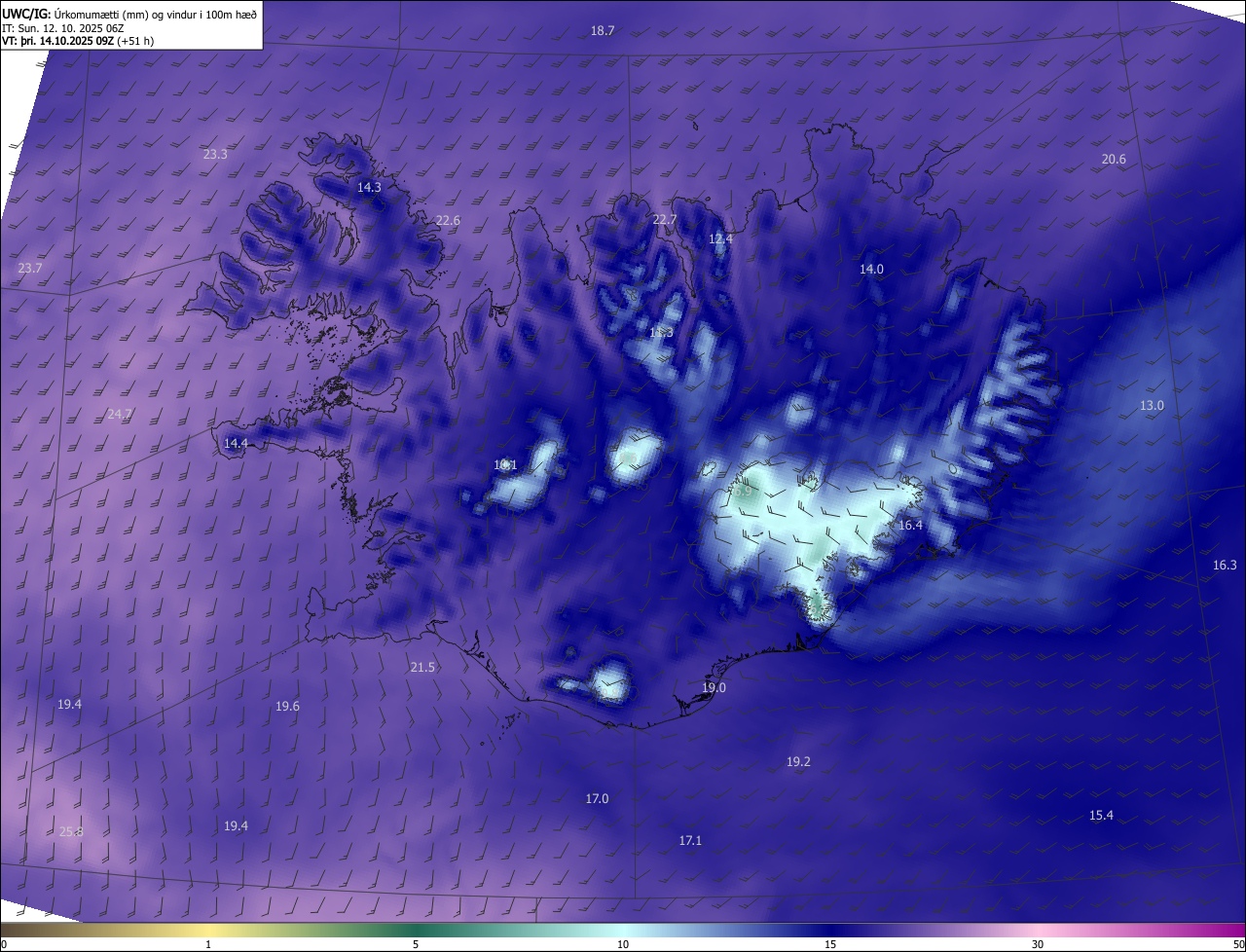Click the 15.4 value on the map
This screenshot has height=952, width=1246.
pos(1101,815)
